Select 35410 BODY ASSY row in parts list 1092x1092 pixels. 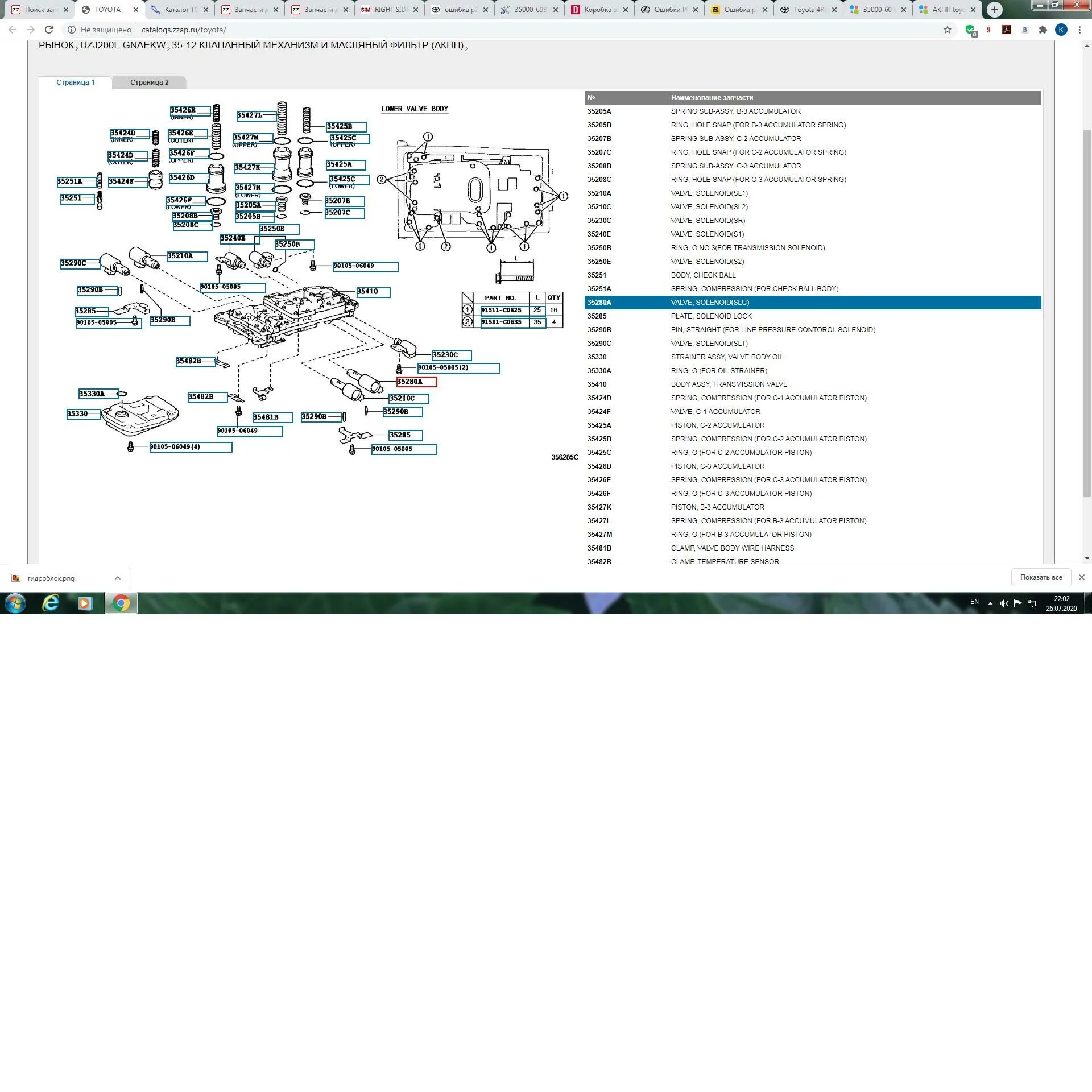click(728, 384)
